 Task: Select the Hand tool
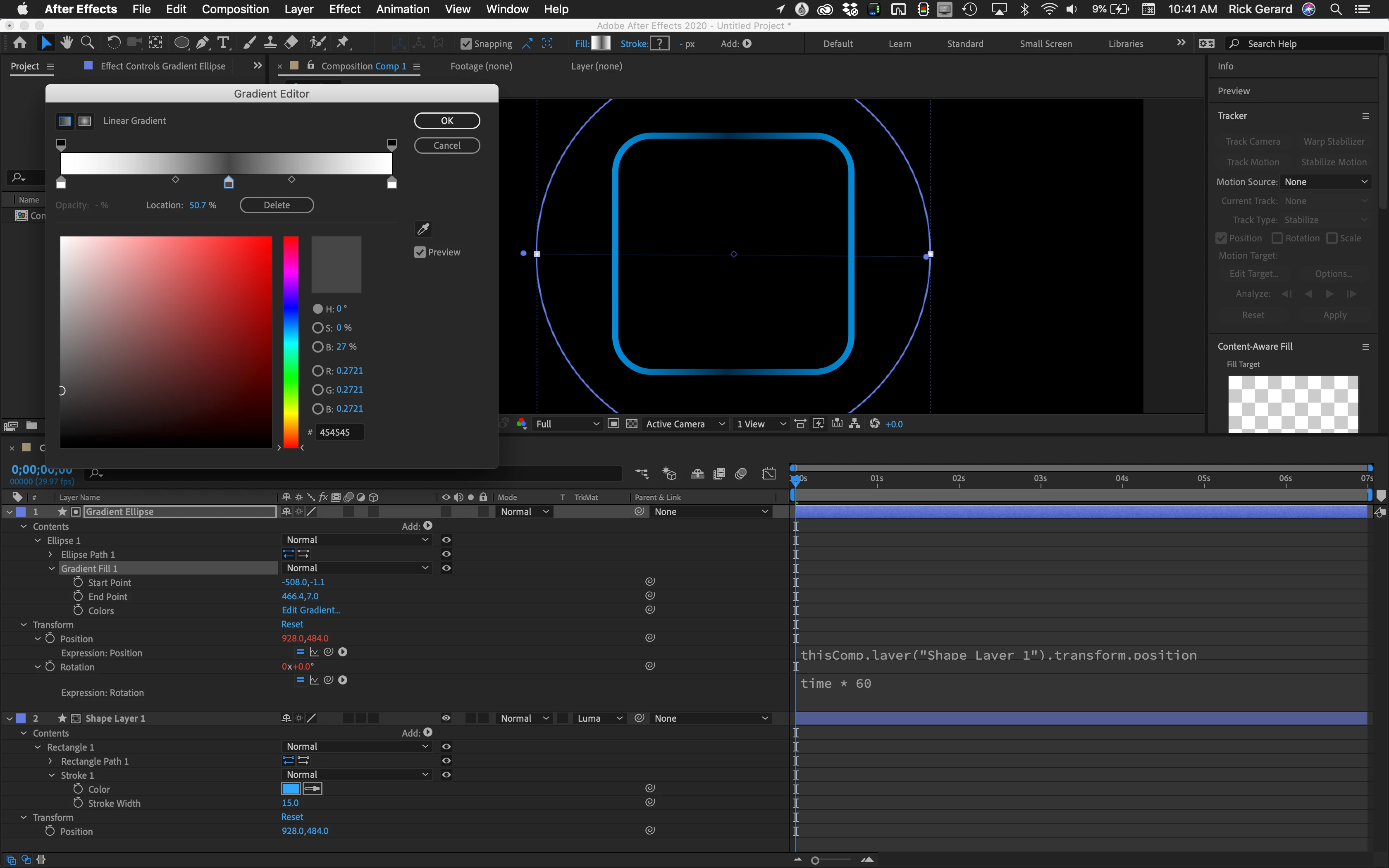pos(67,43)
